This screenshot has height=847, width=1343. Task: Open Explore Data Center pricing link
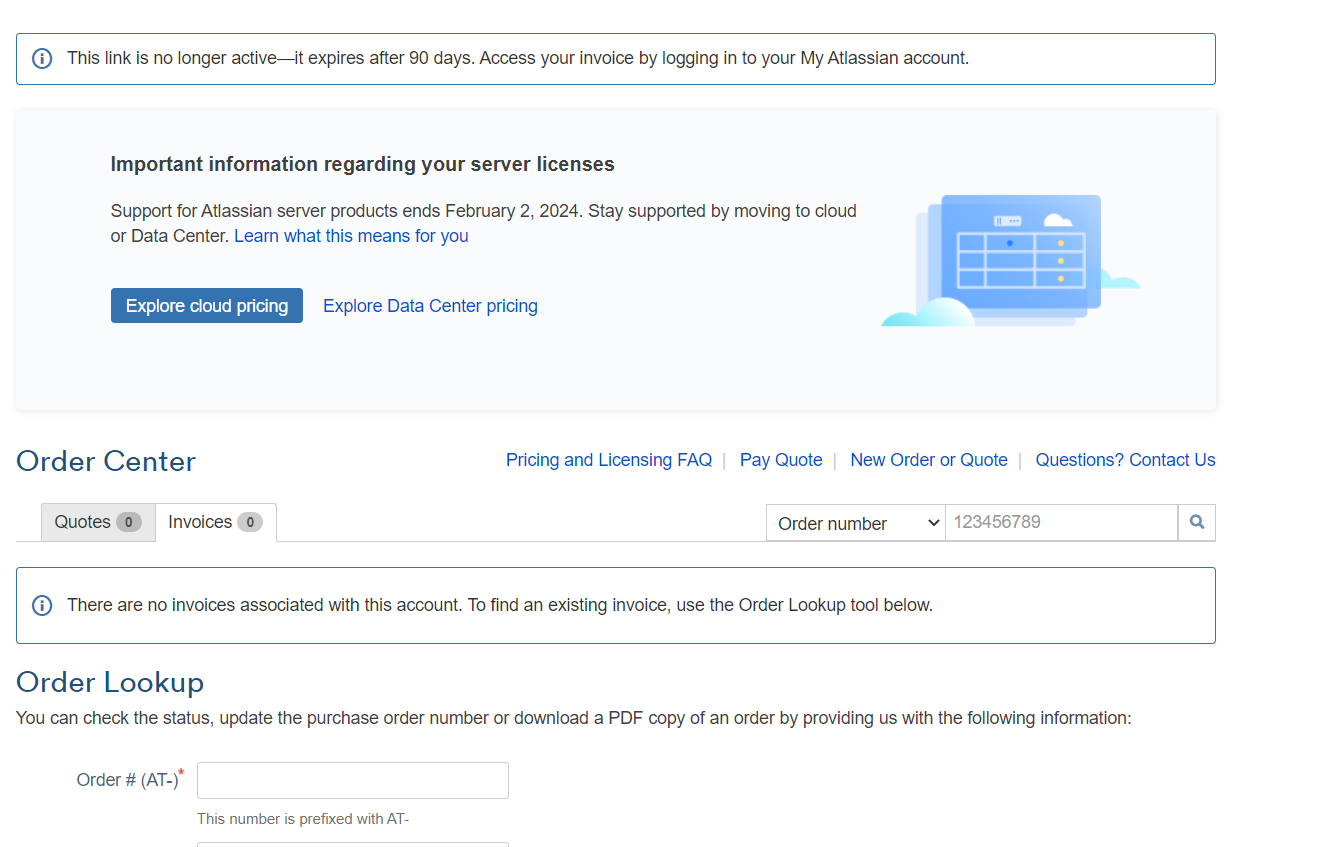coord(430,306)
